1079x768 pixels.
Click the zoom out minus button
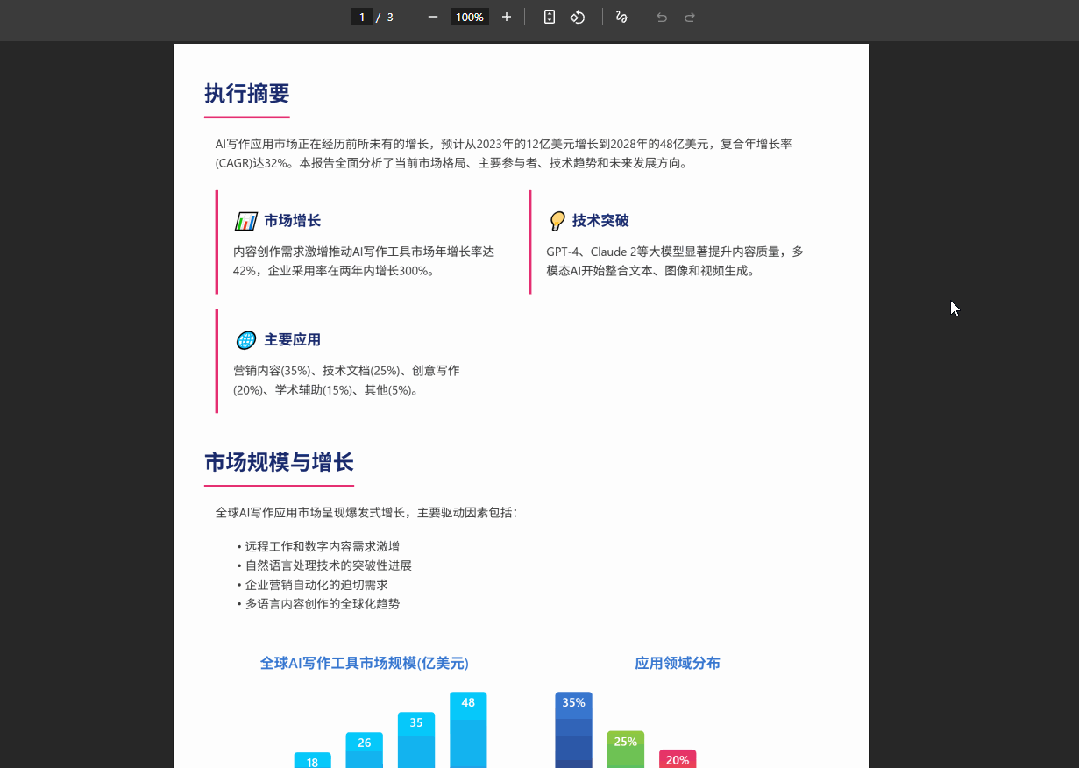coord(433,17)
